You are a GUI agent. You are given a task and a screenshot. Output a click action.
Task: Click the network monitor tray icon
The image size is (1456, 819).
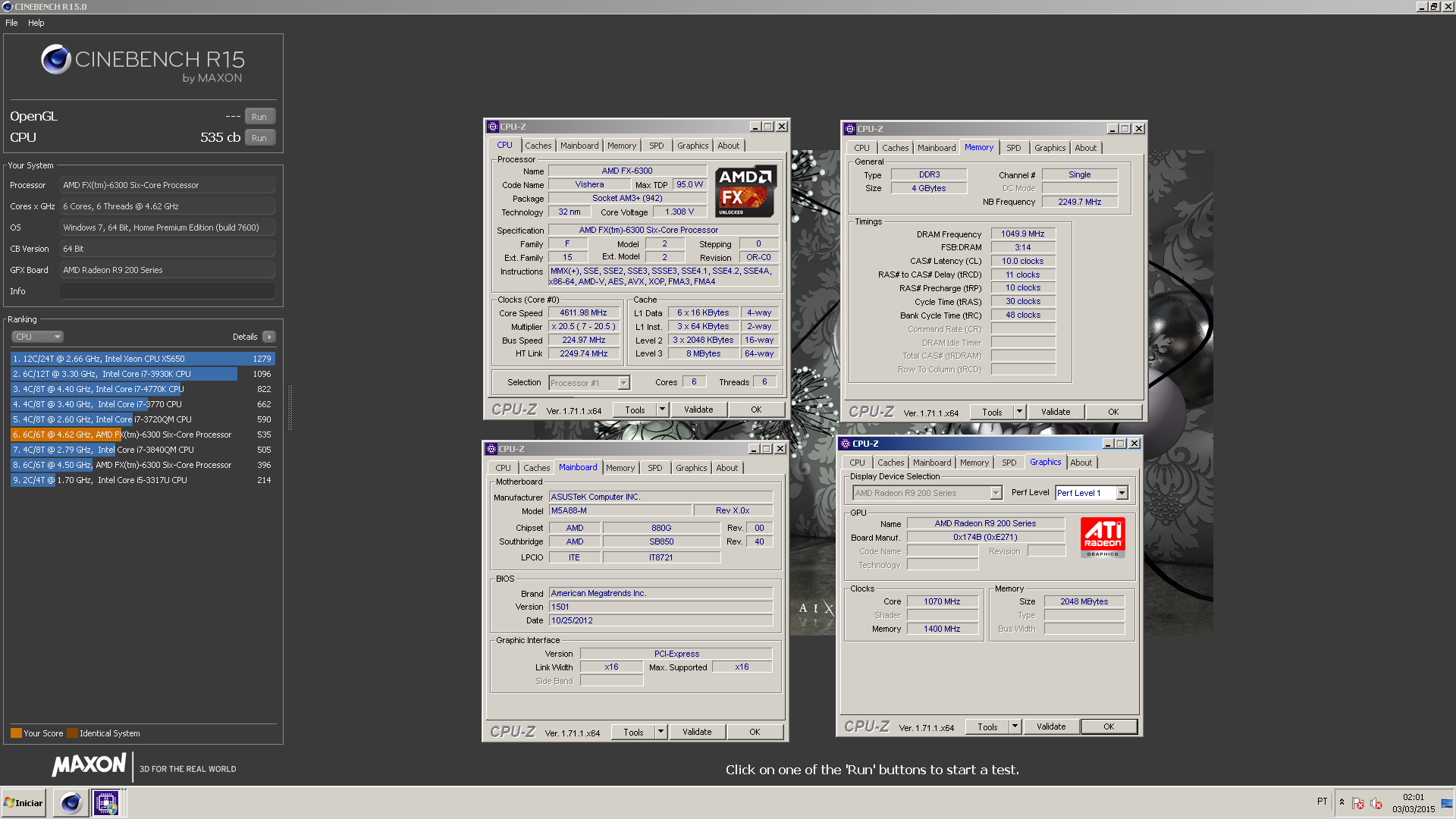coord(1447,803)
